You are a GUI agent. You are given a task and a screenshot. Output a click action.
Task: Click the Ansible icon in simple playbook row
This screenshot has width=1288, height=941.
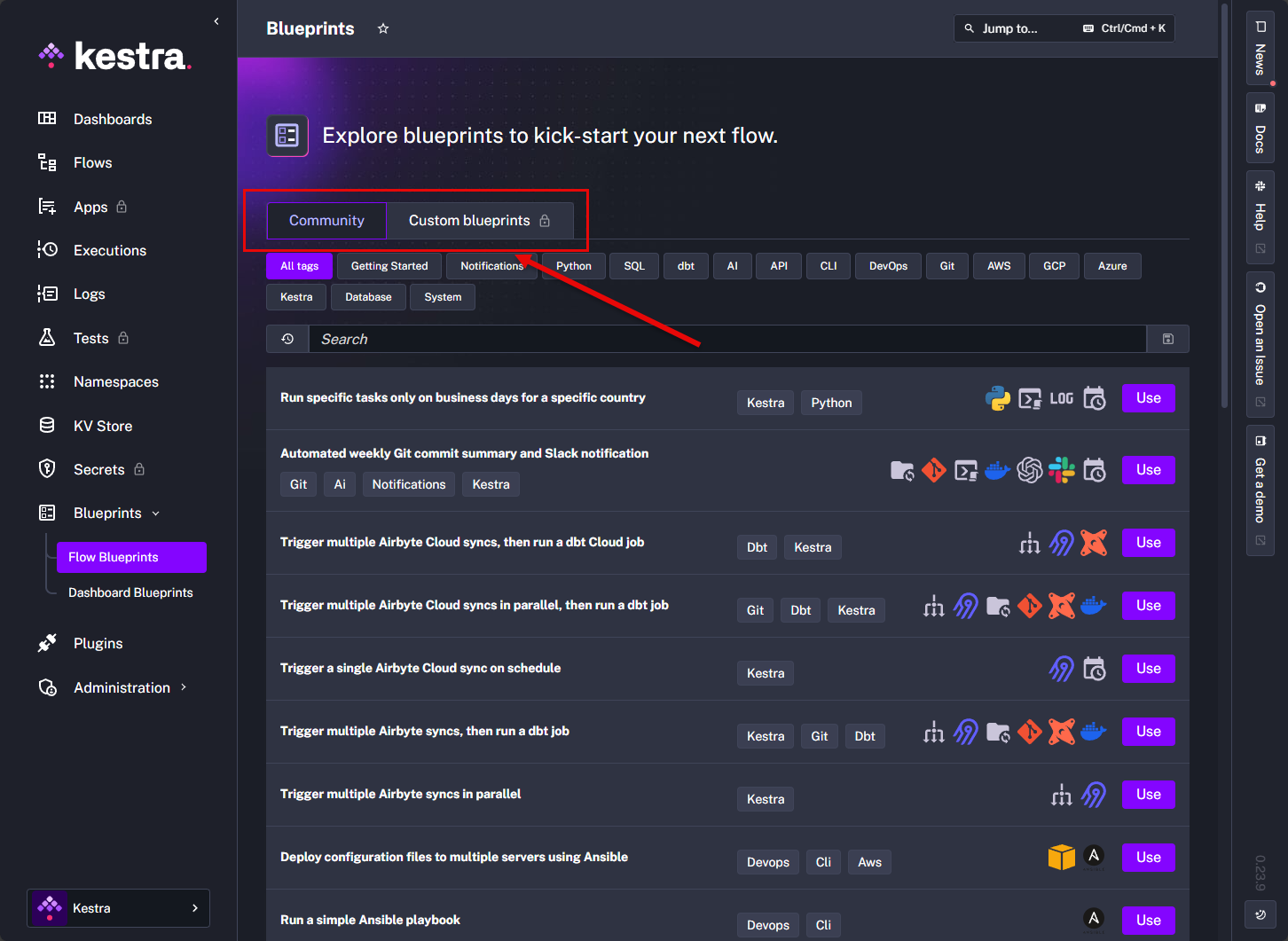(x=1094, y=920)
